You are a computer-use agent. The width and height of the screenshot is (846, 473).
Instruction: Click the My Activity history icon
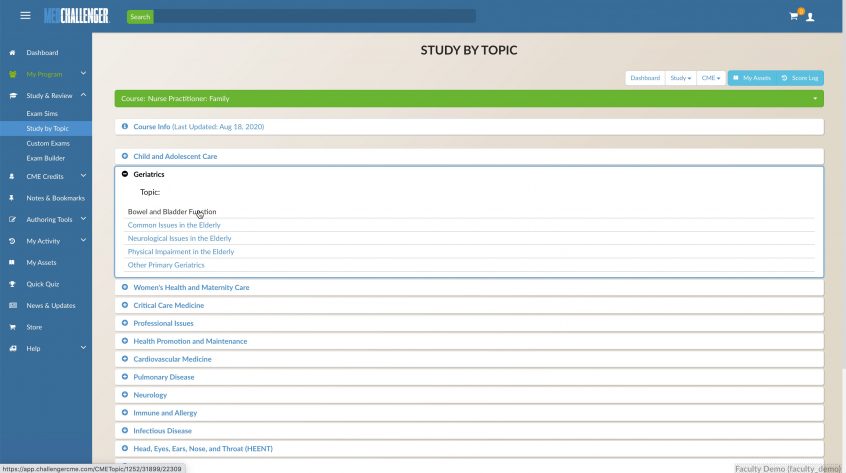pos(12,241)
